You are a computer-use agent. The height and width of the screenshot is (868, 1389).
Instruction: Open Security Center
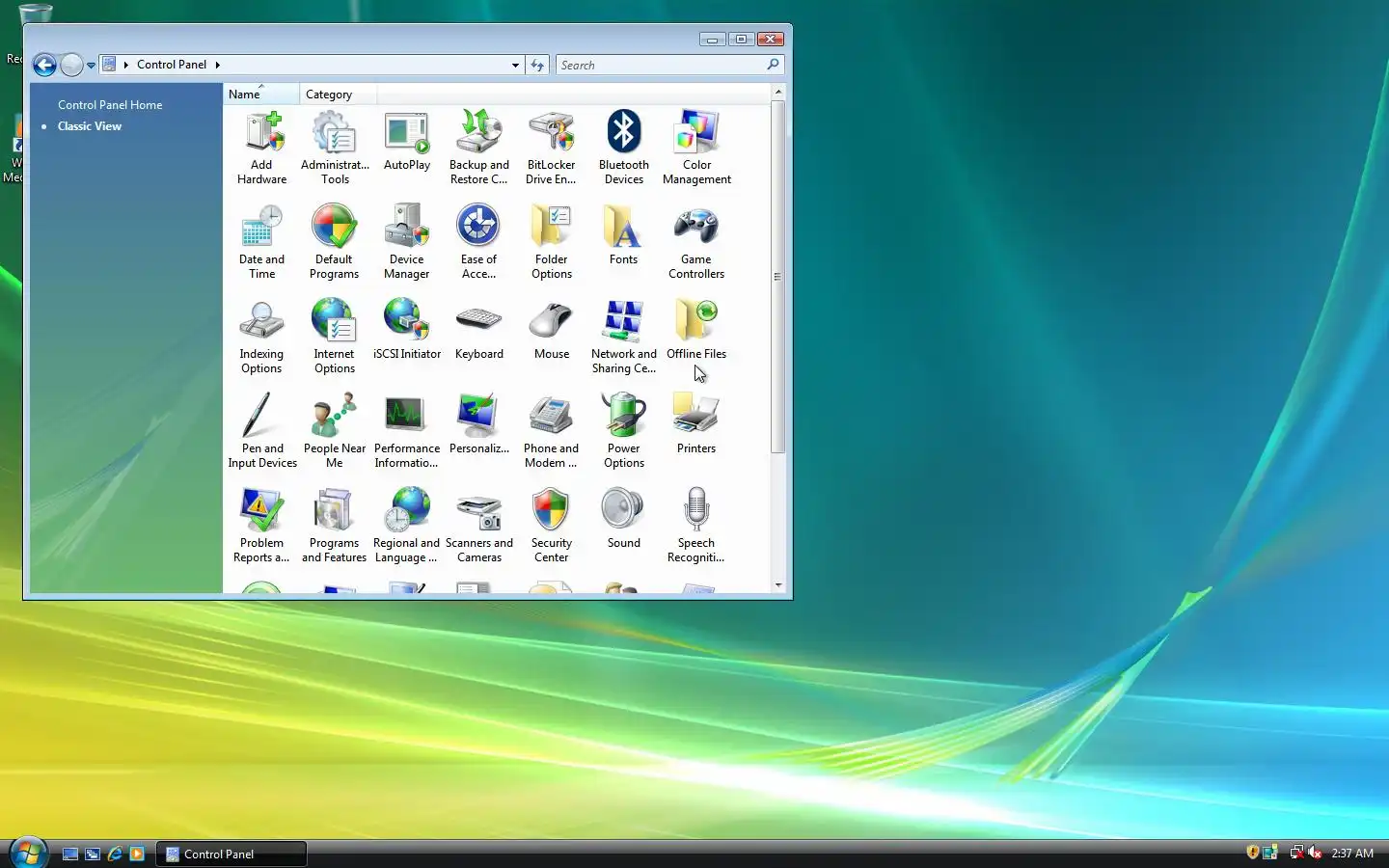click(x=551, y=525)
